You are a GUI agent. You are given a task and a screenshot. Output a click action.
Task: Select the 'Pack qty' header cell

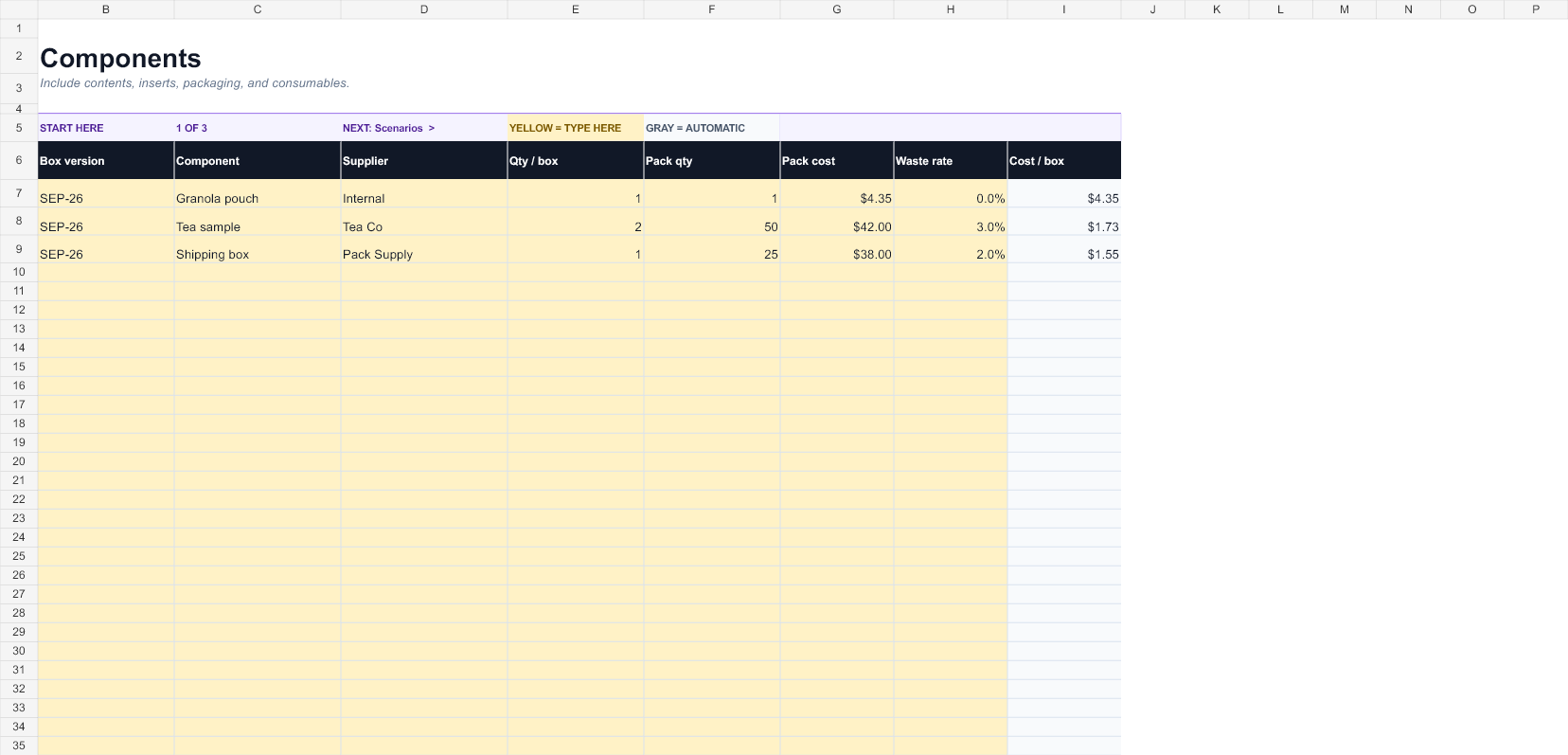(x=712, y=160)
